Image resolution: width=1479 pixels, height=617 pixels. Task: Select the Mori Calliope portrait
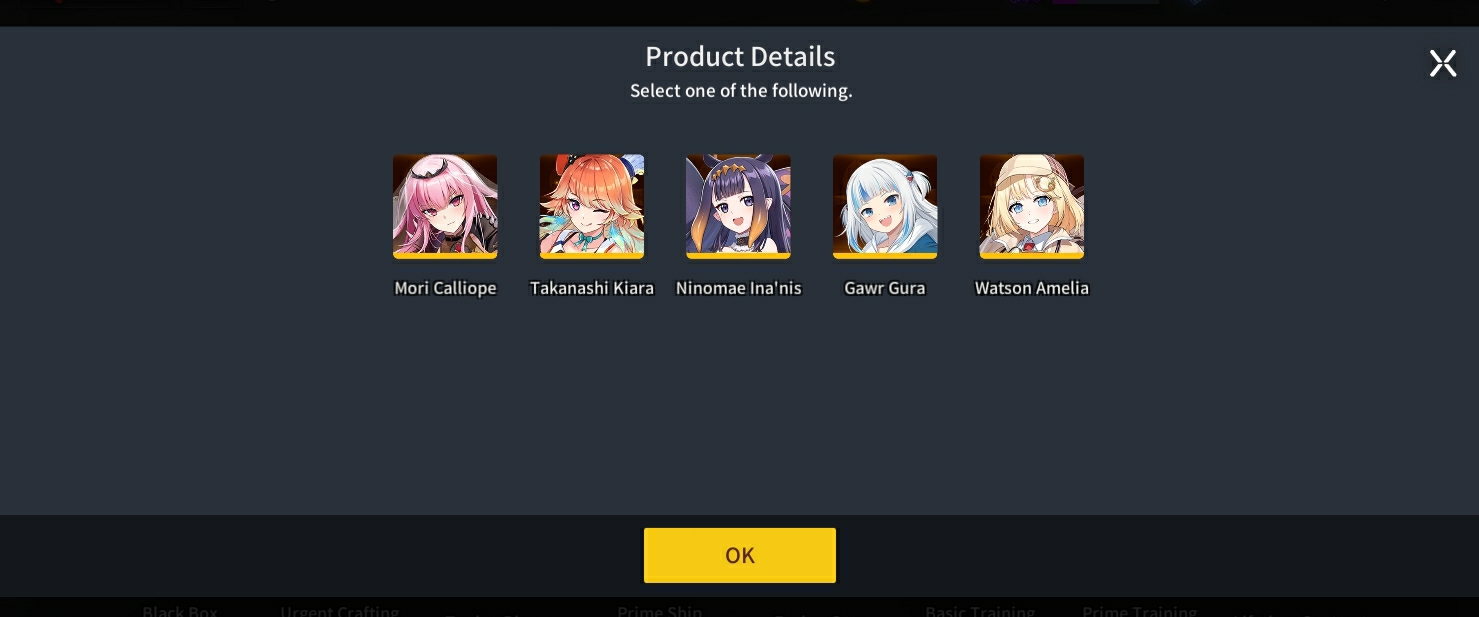click(x=445, y=206)
